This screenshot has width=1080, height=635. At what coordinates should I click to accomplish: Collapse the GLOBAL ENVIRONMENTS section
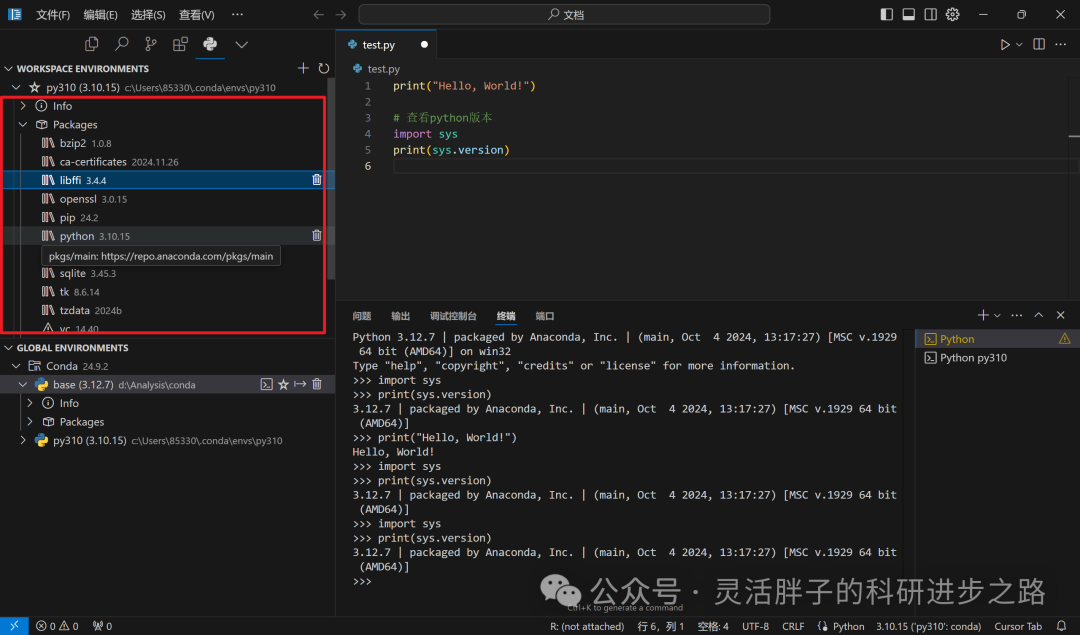coord(9,348)
